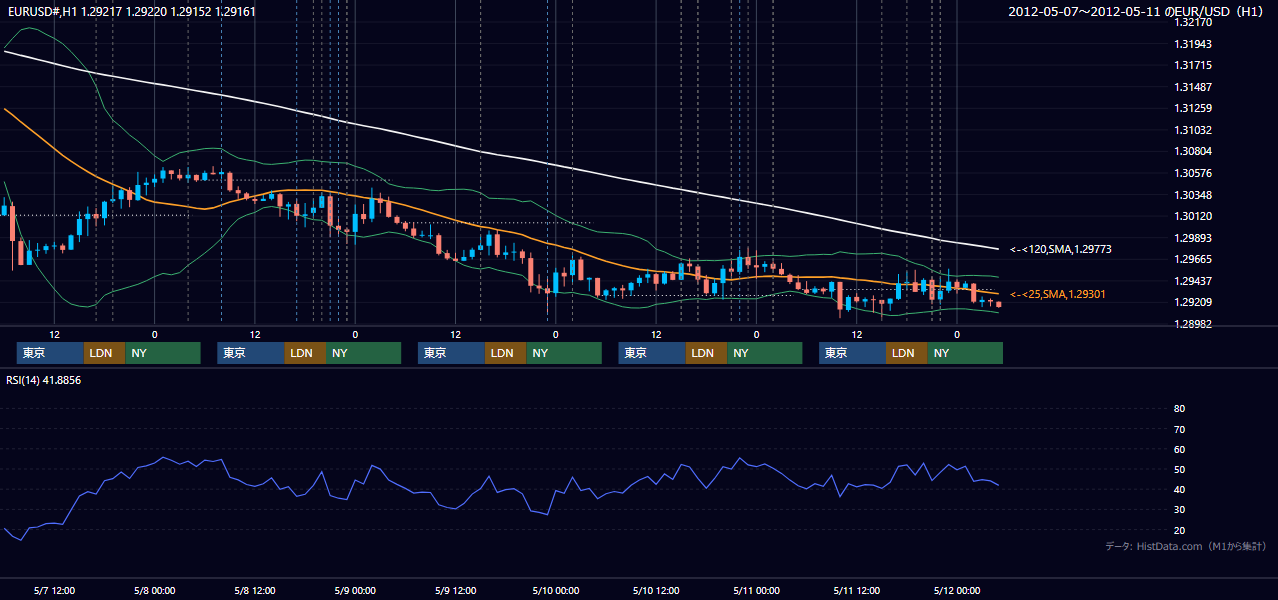1278x600 pixels.
Task: Click the 1.31259 price label
Action: tap(1193, 108)
